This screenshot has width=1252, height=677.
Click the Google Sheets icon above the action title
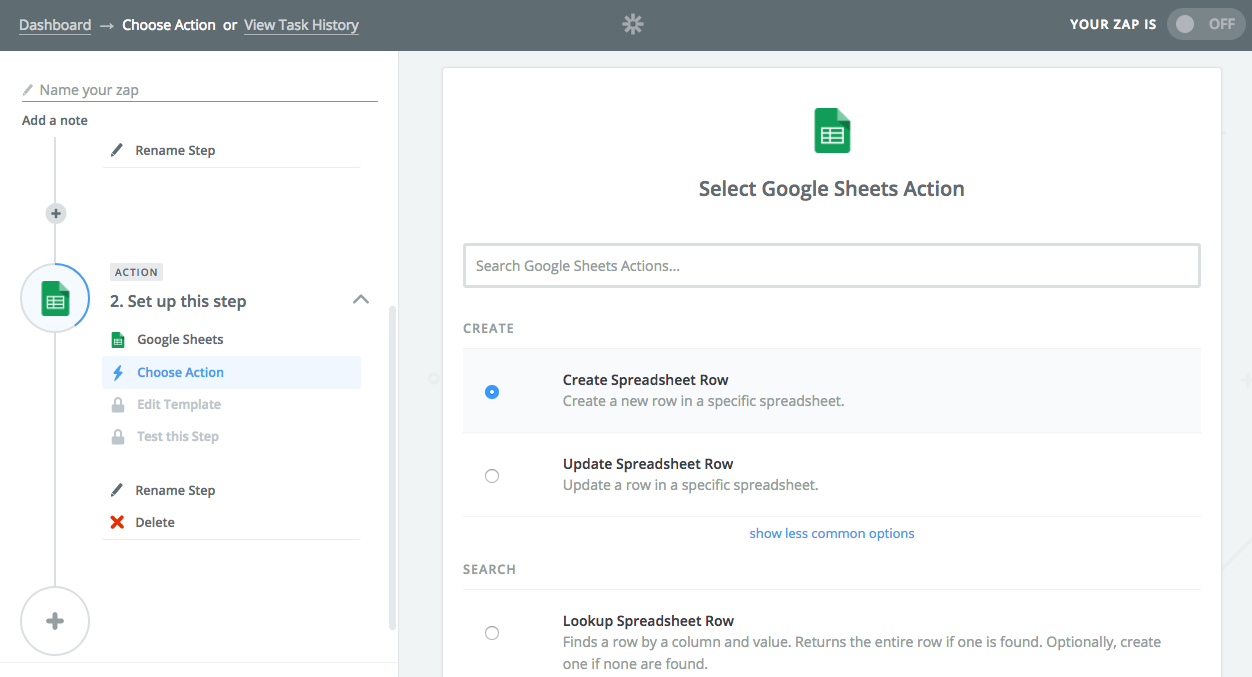tap(831, 130)
